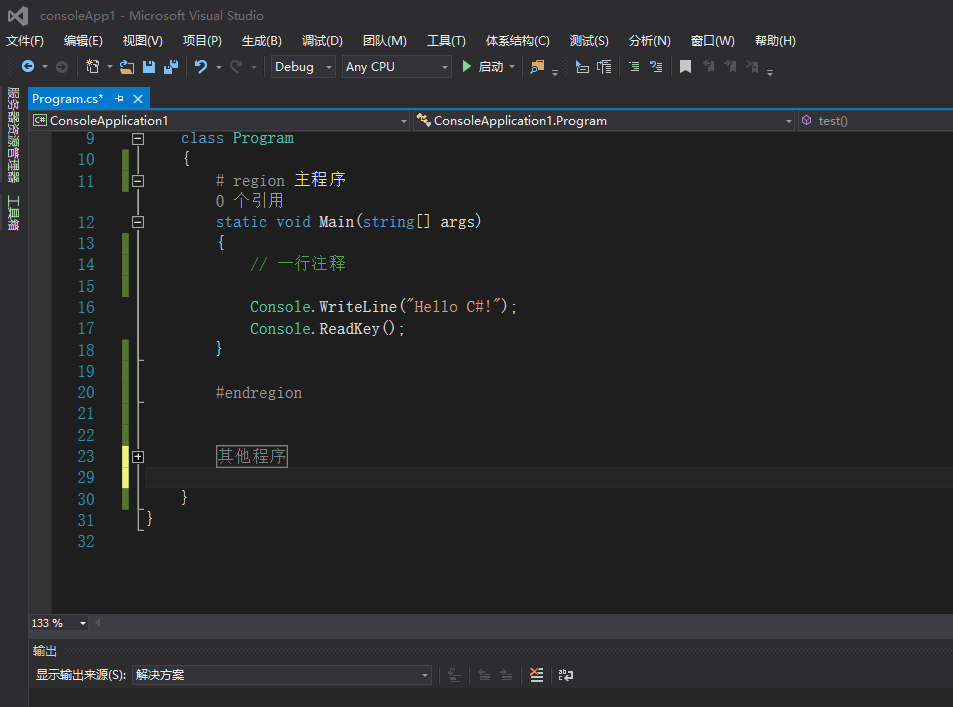Screen dimensions: 953x707
Task: Pin the Program.cs tab
Action: [119, 98]
